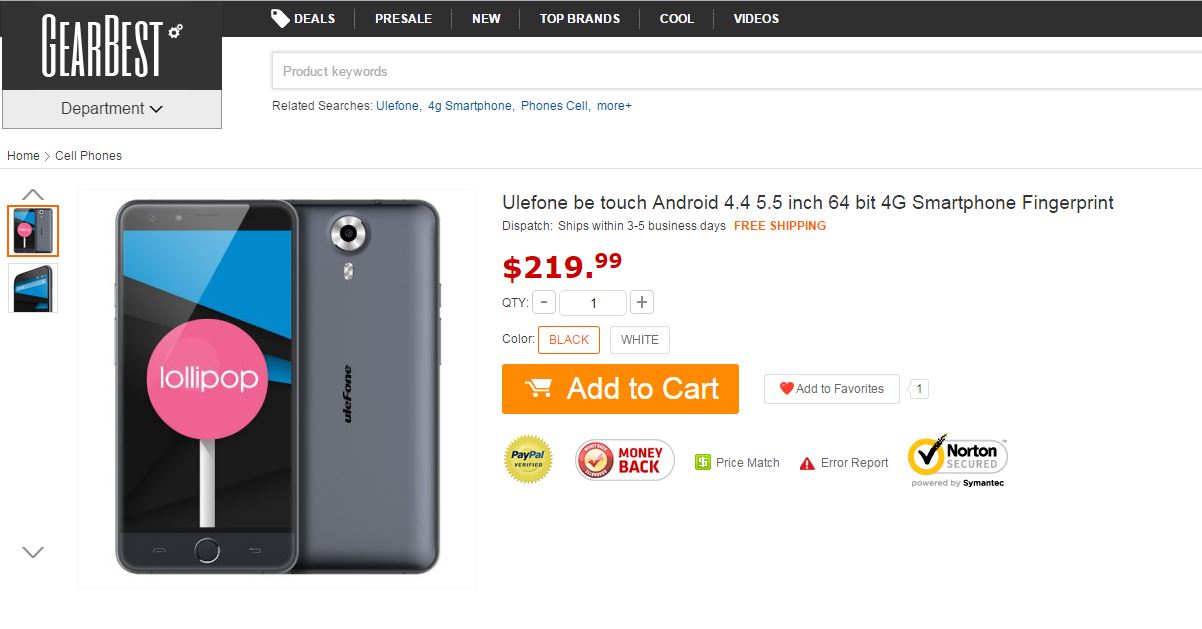The height and width of the screenshot is (629, 1202).
Task: Expand related searches with more+
Action: click(x=614, y=105)
